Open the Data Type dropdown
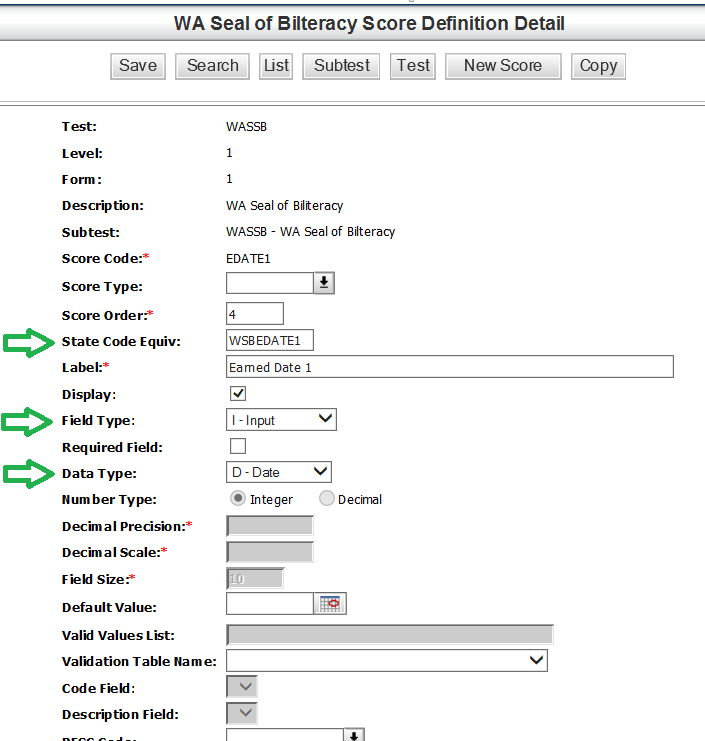This screenshot has width=705, height=741. click(x=279, y=472)
